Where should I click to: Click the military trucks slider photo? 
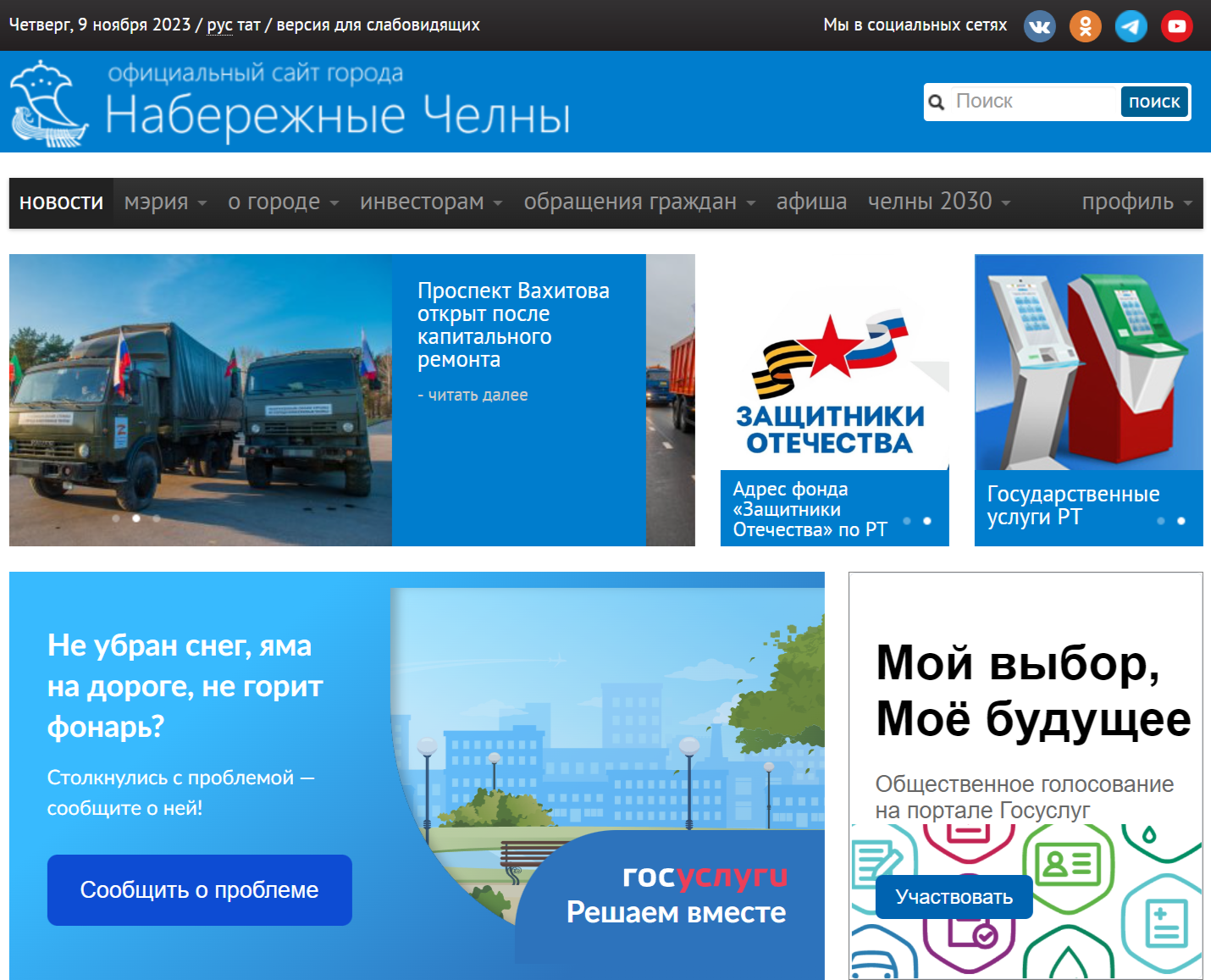pyautogui.click(x=201, y=400)
